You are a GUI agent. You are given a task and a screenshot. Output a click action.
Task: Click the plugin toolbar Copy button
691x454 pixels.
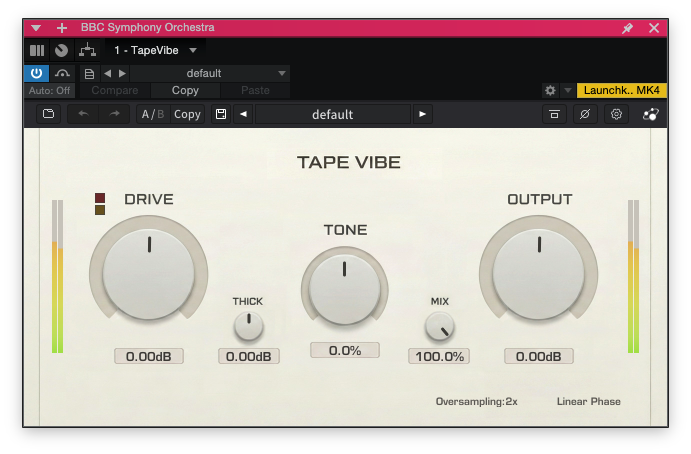pyautogui.click(x=187, y=114)
